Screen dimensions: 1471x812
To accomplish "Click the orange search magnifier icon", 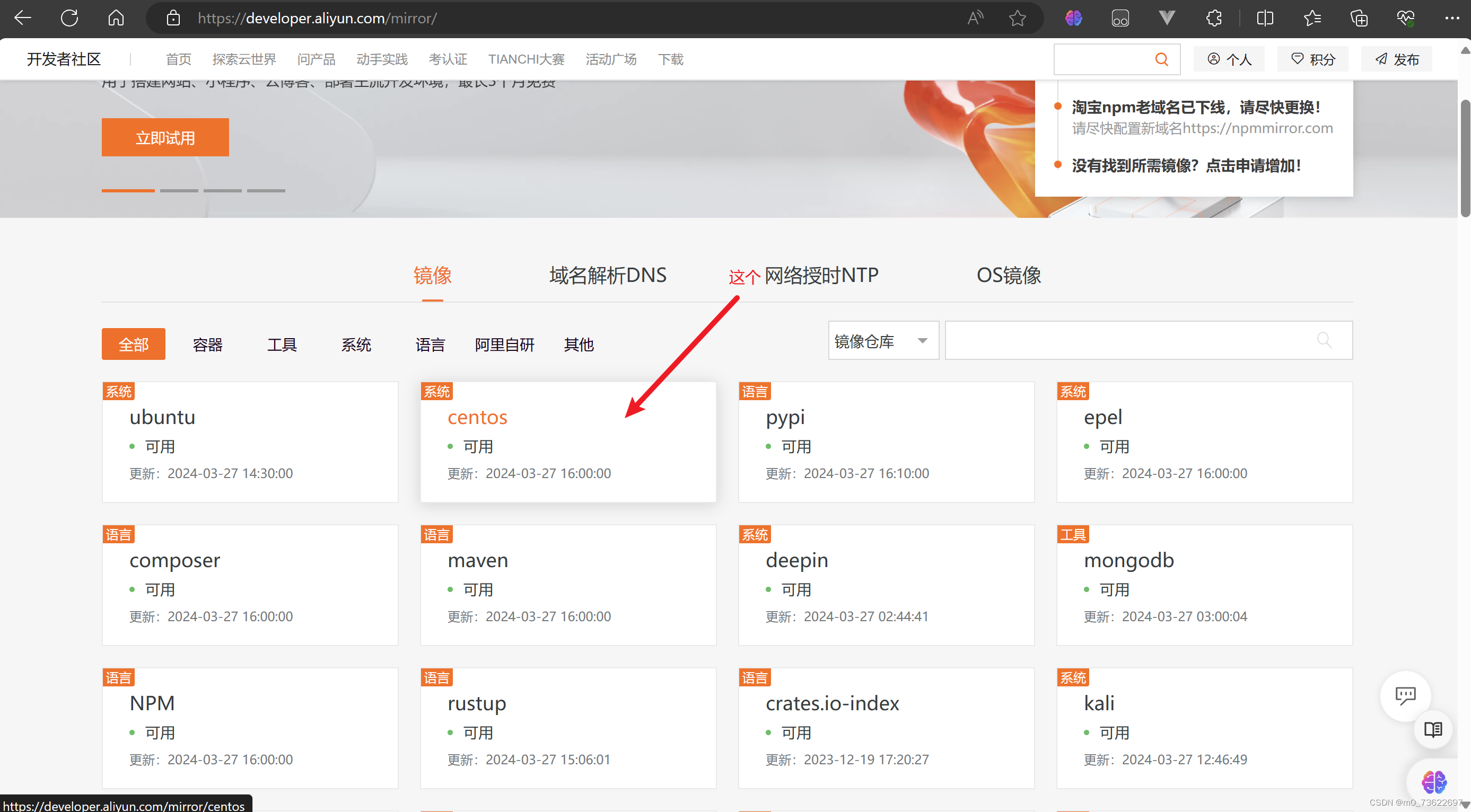I will tap(1161, 59).
